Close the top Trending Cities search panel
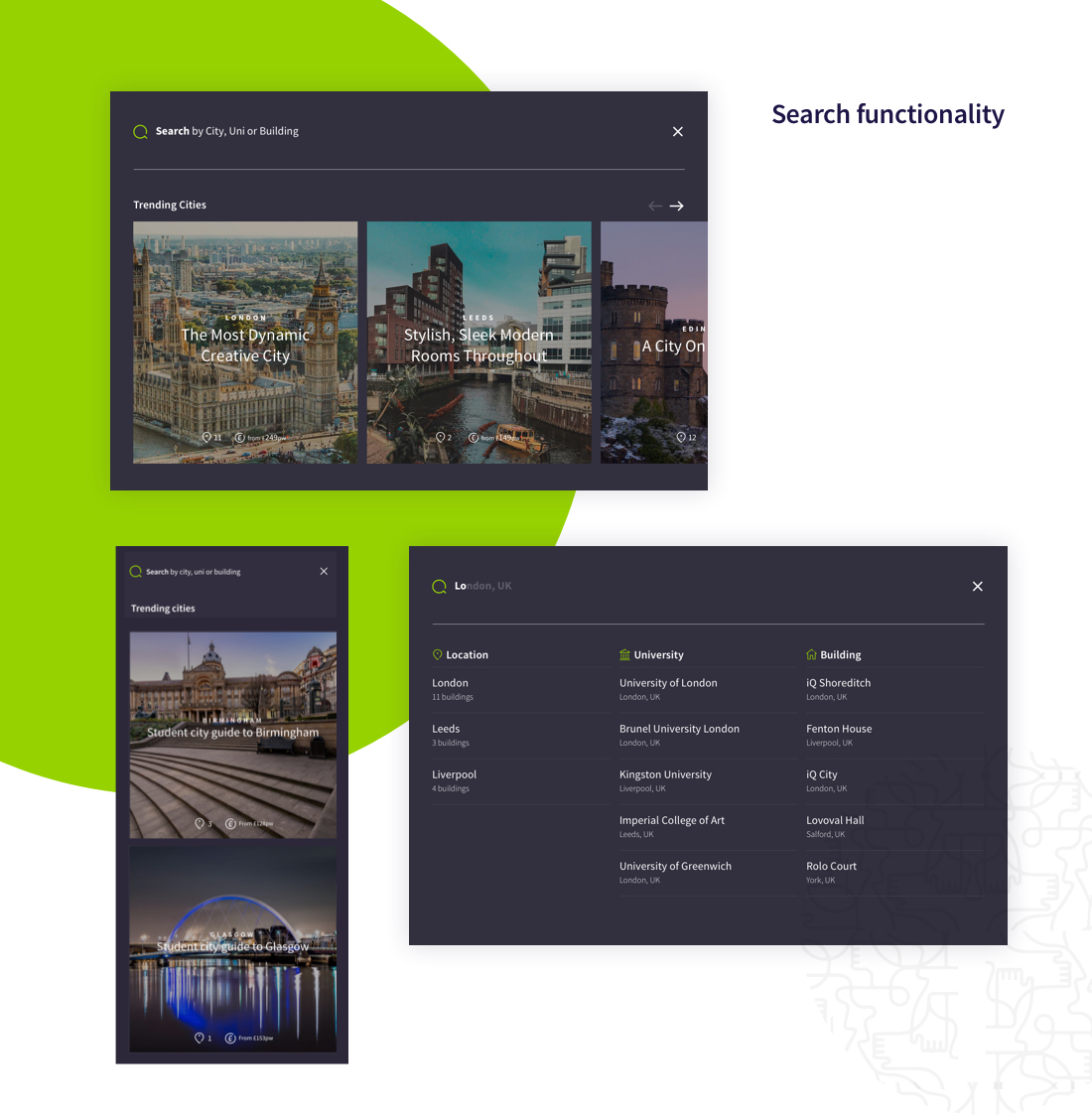 point(677,131)
